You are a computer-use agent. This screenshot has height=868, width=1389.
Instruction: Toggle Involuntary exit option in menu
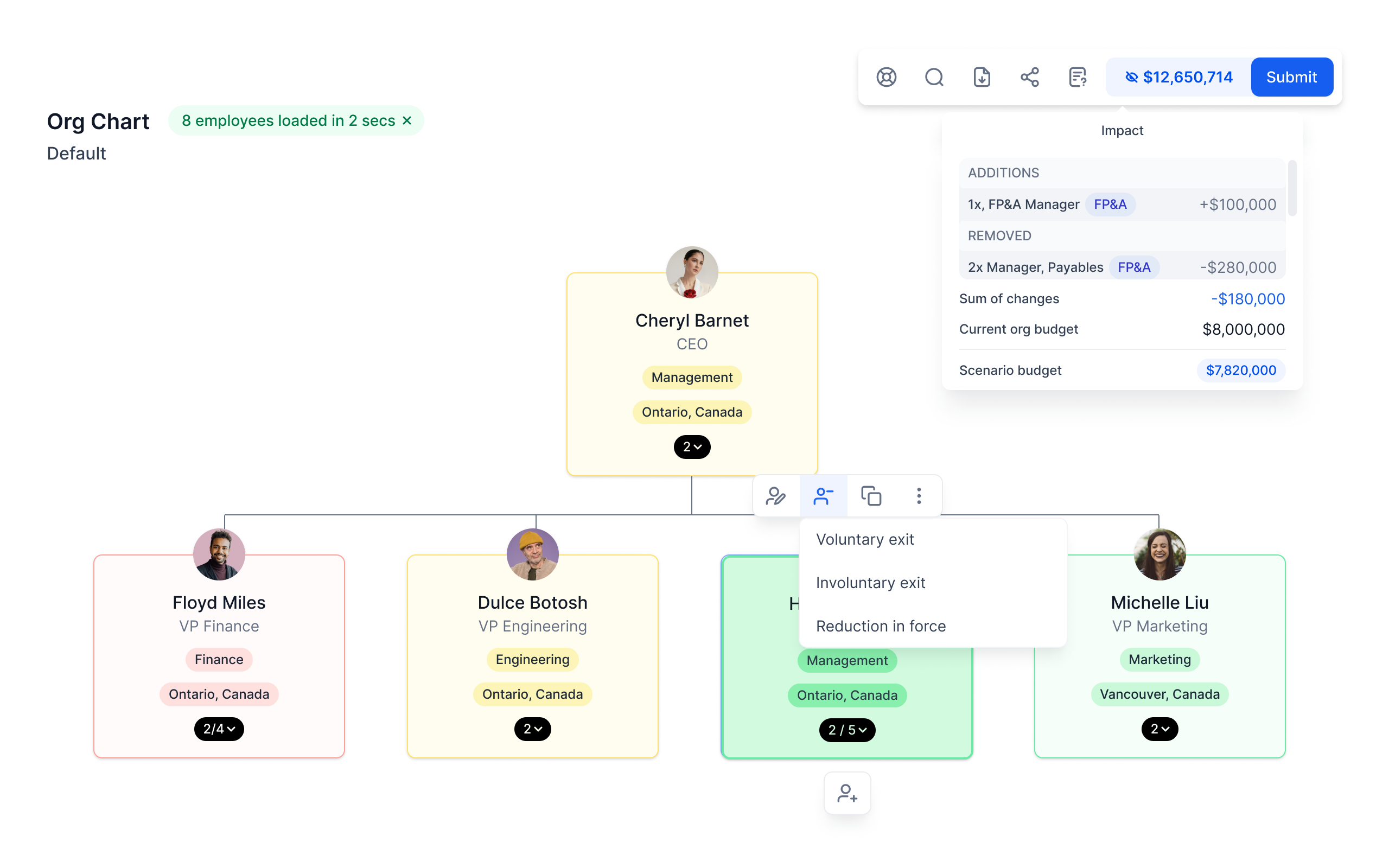[x=870, y=582]
